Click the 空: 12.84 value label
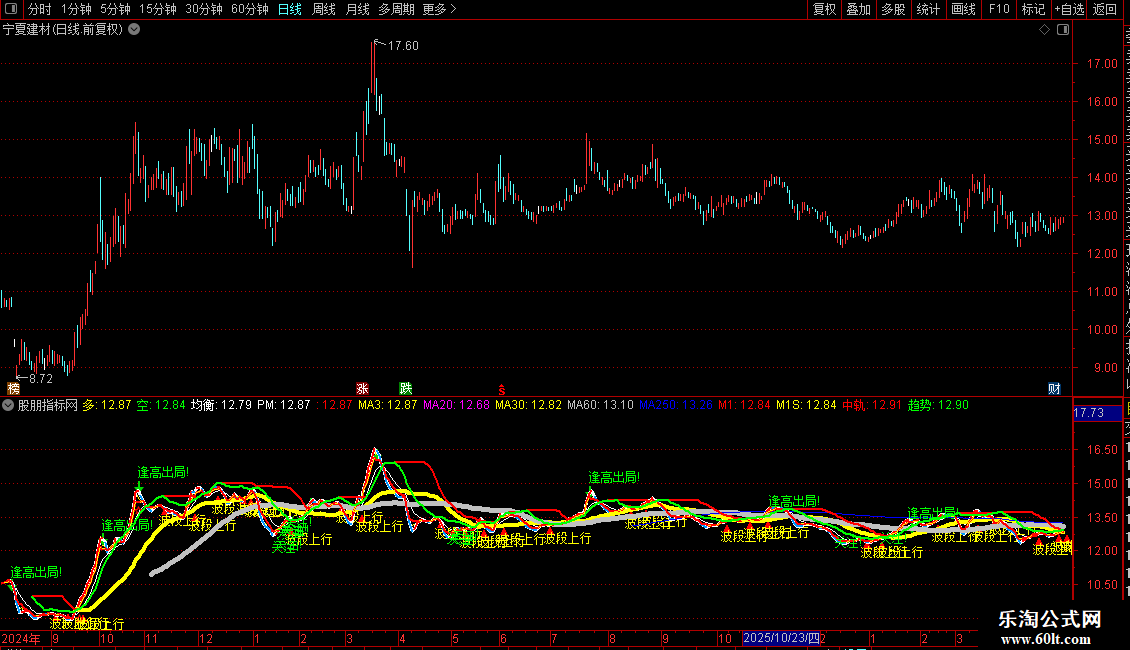Screen dimensions: 1130x650 [161, 405]
